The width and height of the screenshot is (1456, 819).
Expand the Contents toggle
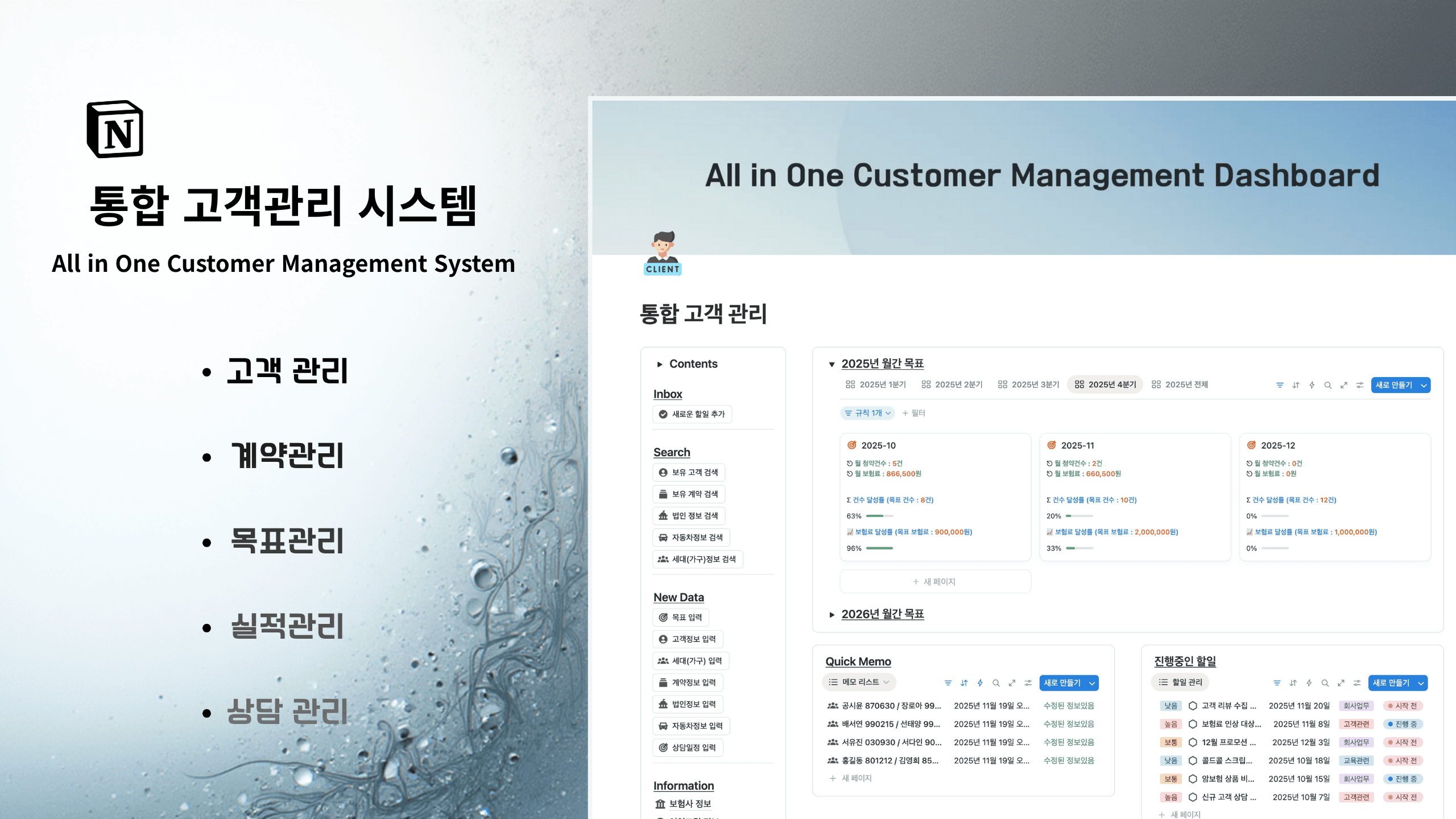pyautogui.click(x=660, y=364)
